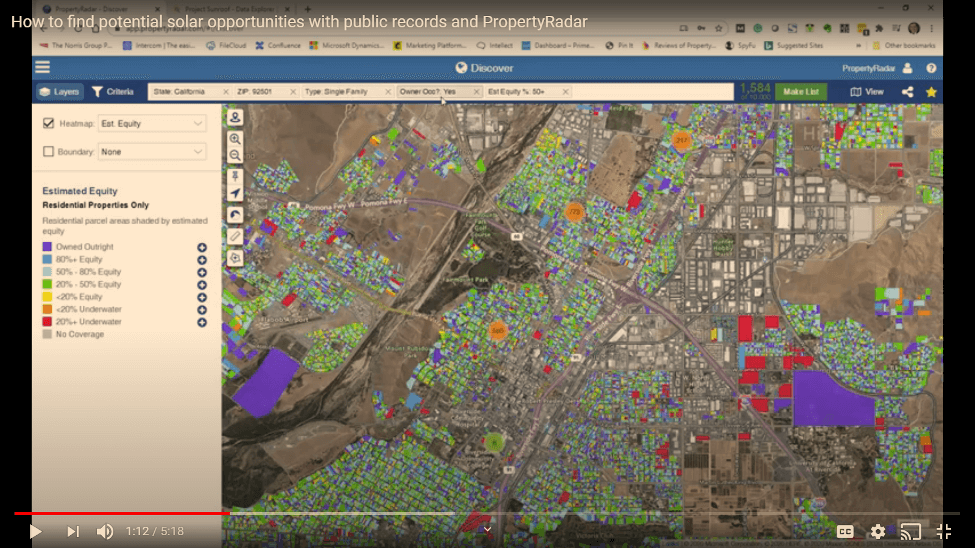Skip to the next video
This screenshot has width=977, height=550.
click(x=73, y=531)
